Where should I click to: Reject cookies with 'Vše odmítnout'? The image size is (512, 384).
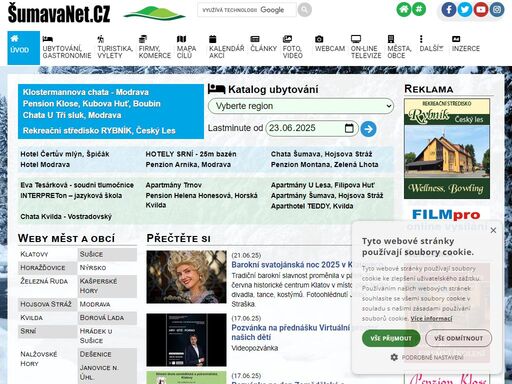click(458, 338)
